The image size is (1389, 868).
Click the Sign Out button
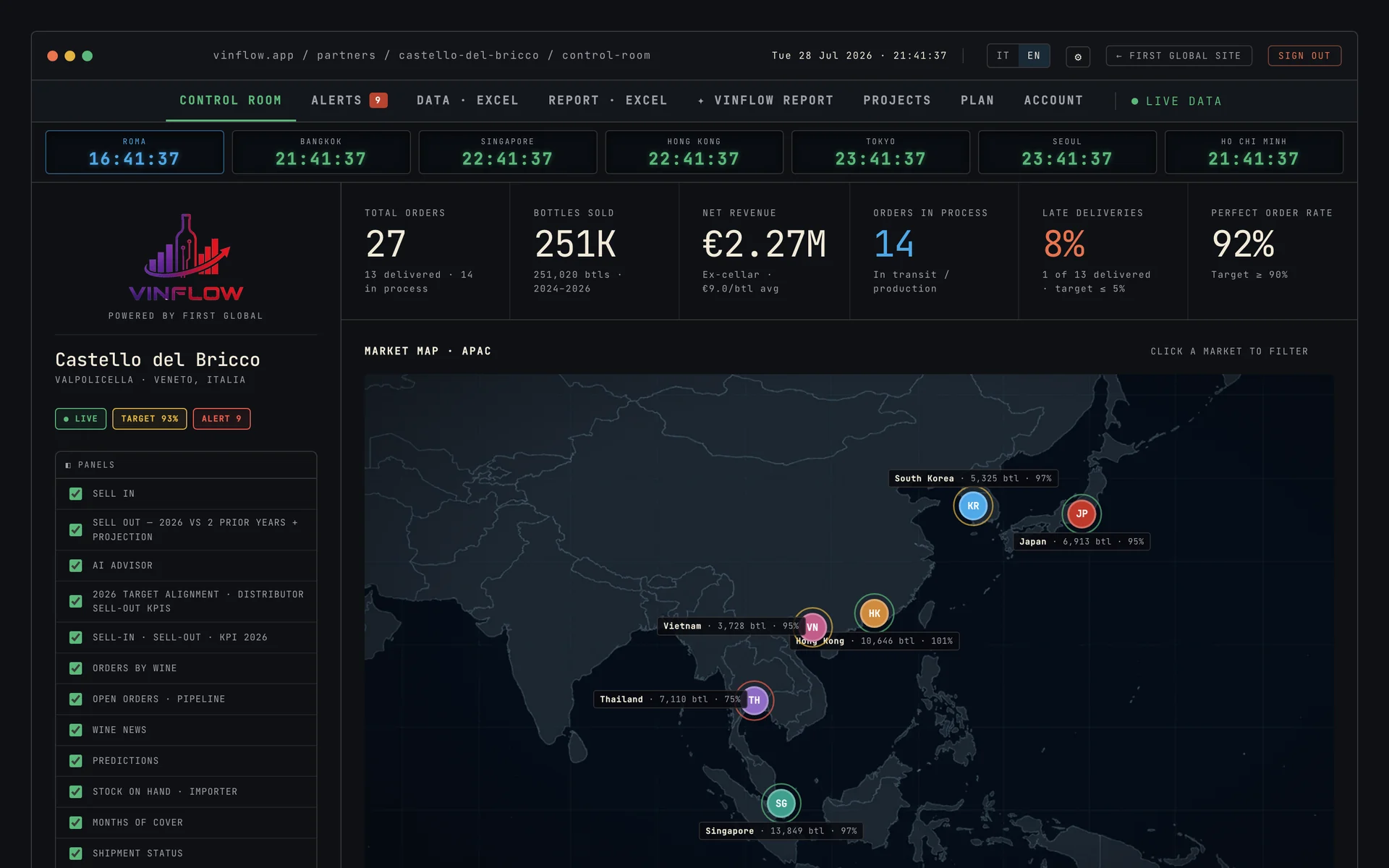click(1304, 56)
